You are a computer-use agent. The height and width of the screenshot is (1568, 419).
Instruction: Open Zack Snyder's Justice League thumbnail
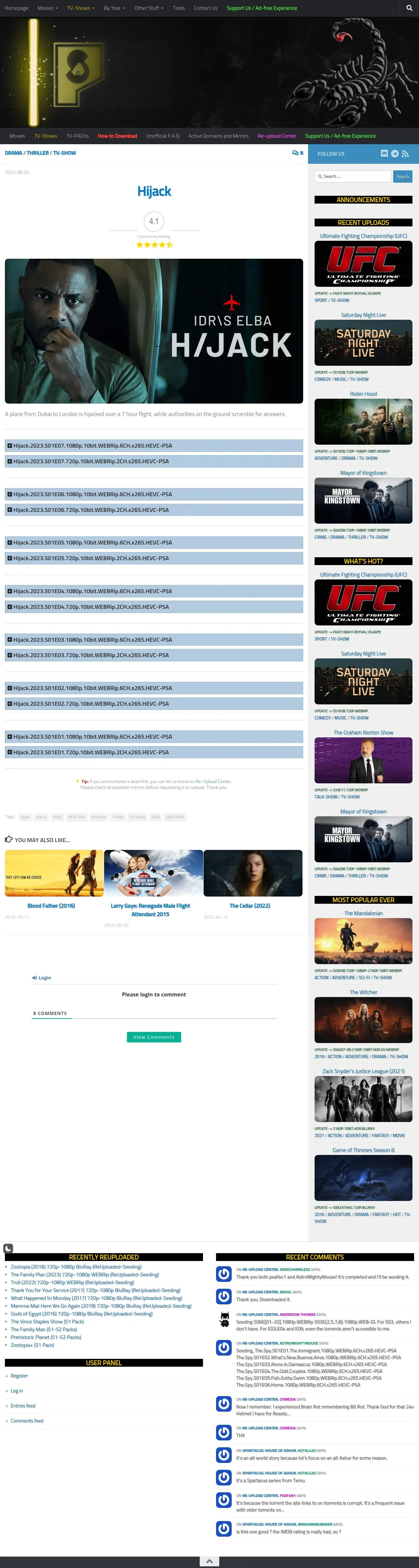(364, 1099)
